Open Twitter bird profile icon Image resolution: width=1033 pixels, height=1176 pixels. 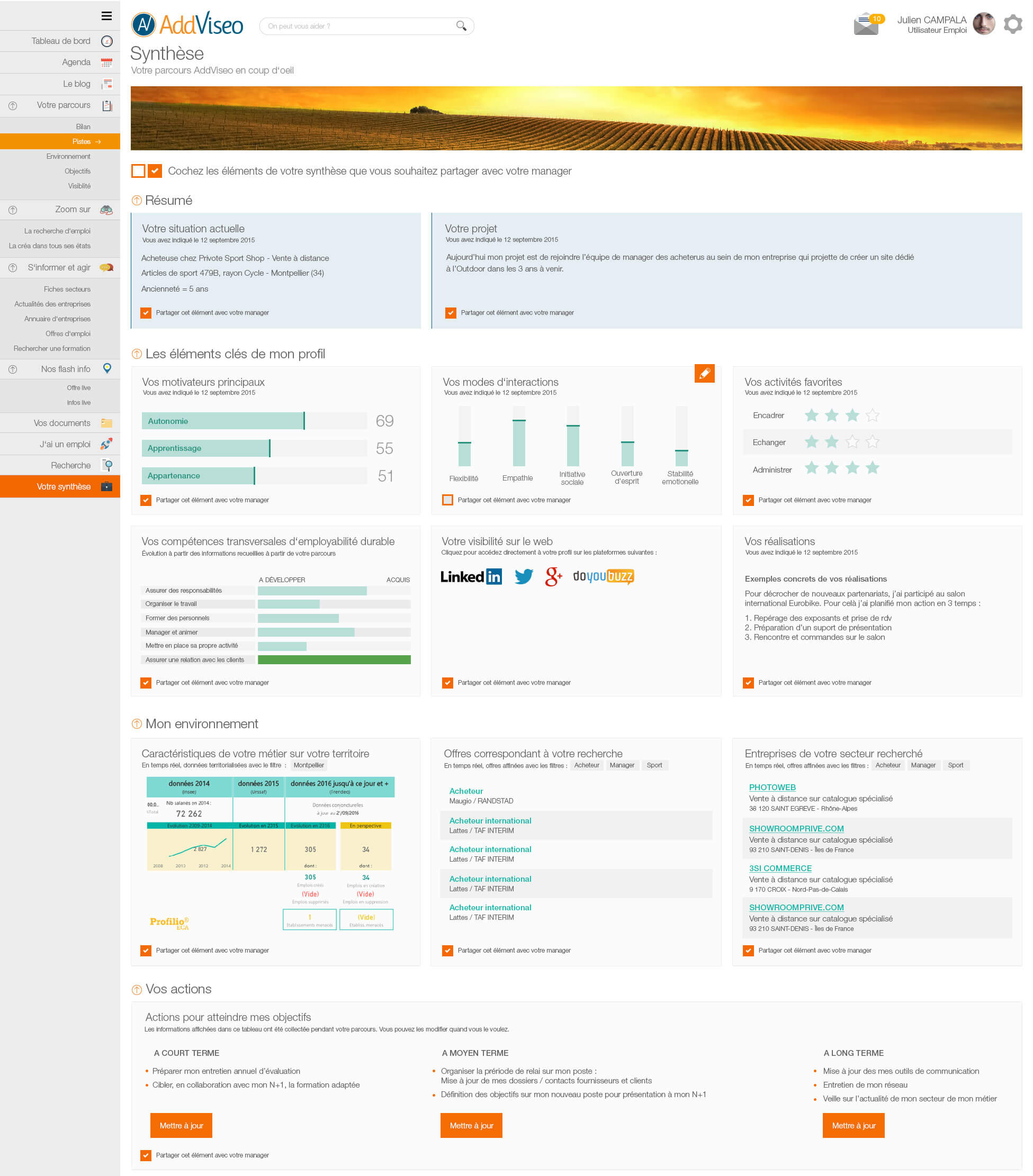point(523,576)
